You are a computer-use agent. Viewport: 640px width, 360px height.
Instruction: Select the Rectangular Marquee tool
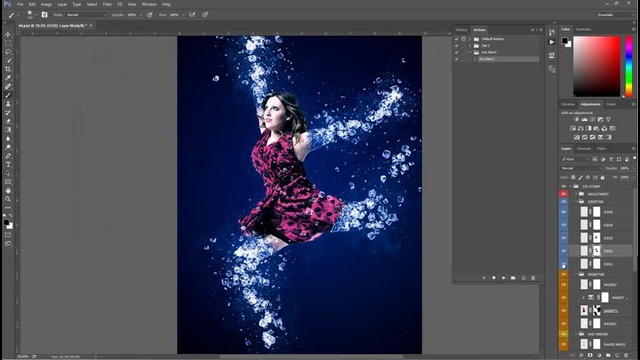pyautogui.click(x=8, y=43)
